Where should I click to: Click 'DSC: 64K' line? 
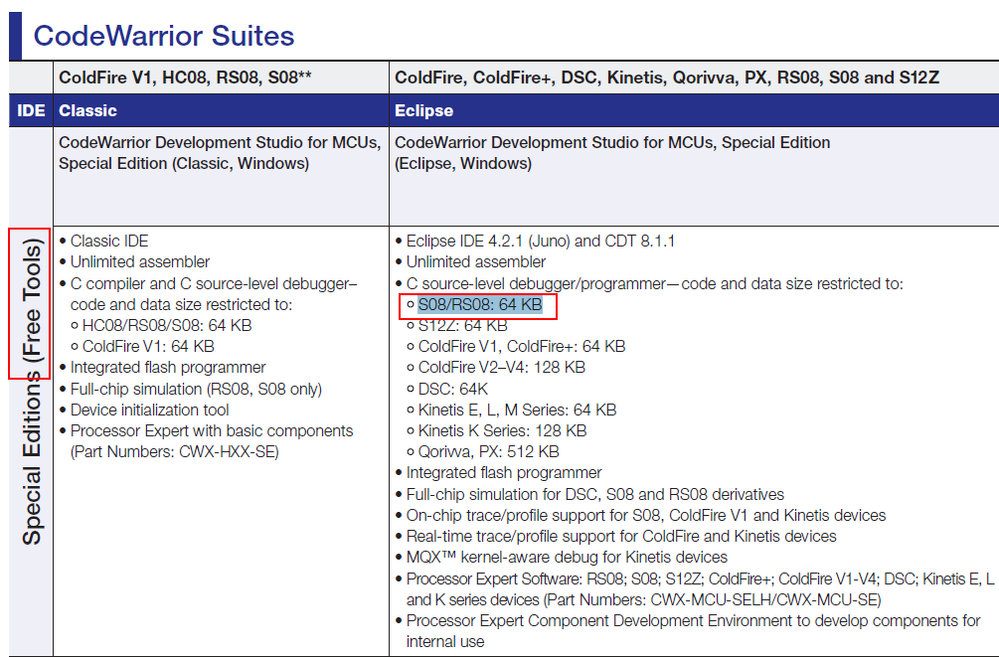[452, 389]
